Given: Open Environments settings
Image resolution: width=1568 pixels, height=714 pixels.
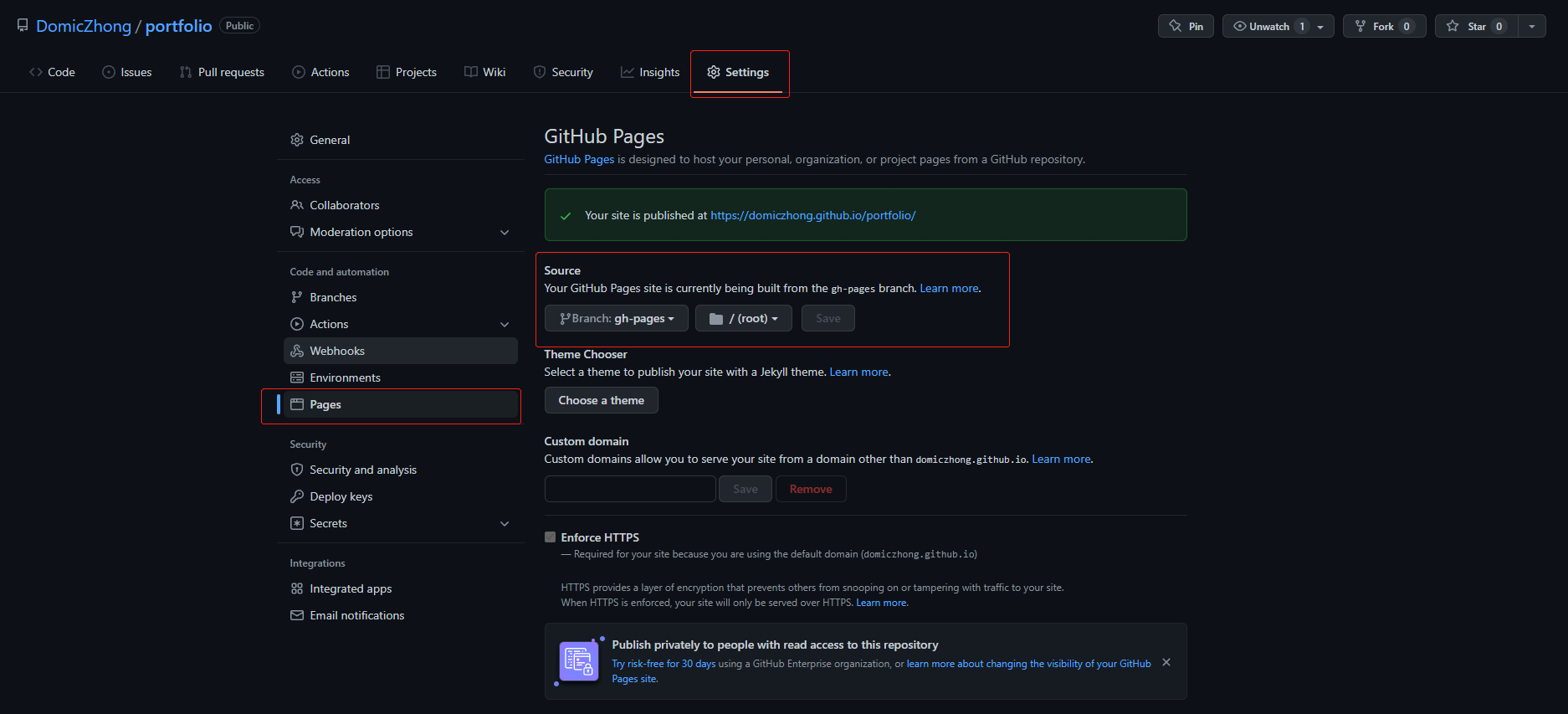Looking at the screenshot, I should [400, 378].
